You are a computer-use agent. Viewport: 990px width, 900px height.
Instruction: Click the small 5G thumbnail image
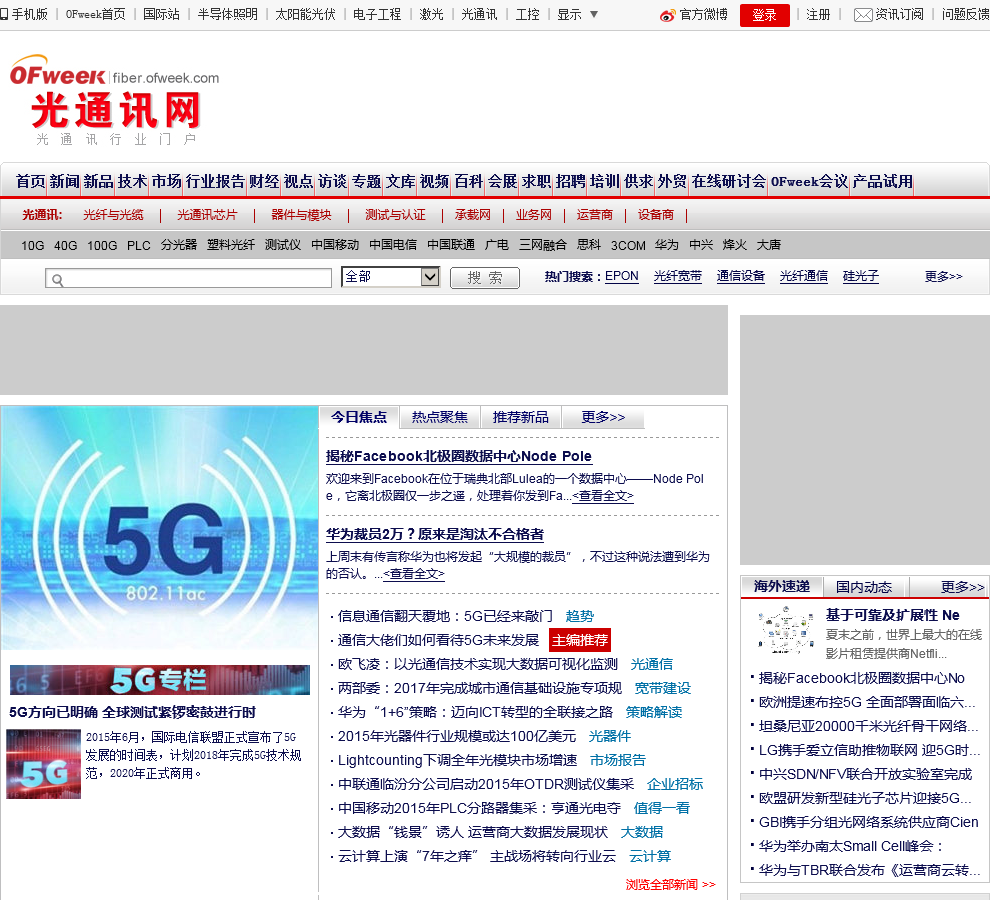pyautogui.click(x=44, y=764)
